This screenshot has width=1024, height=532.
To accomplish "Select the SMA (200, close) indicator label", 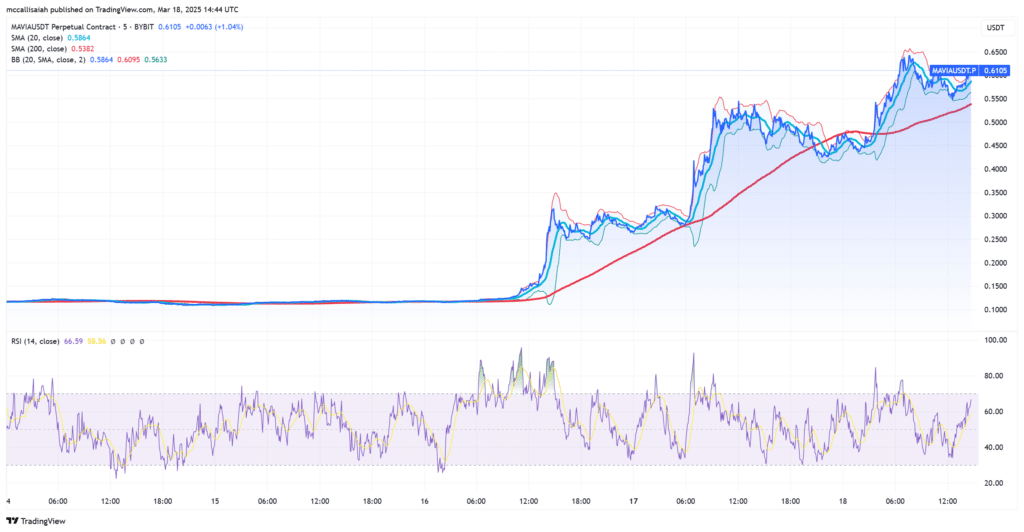I will click(39, 49).
